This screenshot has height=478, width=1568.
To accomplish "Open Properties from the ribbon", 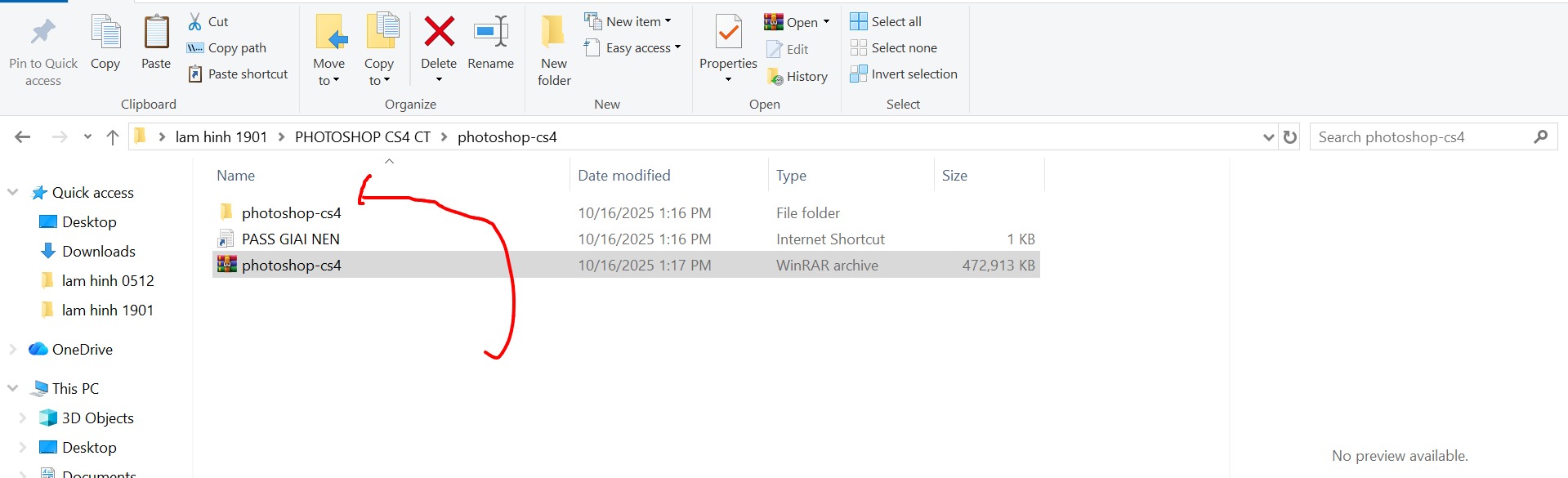I will (728, 33).
